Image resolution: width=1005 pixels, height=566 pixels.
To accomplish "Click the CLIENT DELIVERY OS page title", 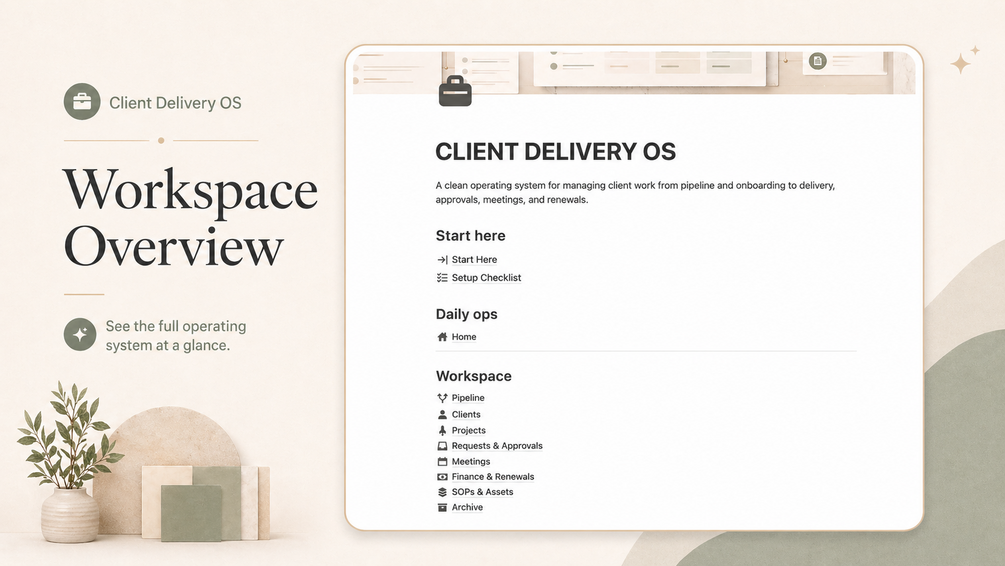I will coord(556,152).
